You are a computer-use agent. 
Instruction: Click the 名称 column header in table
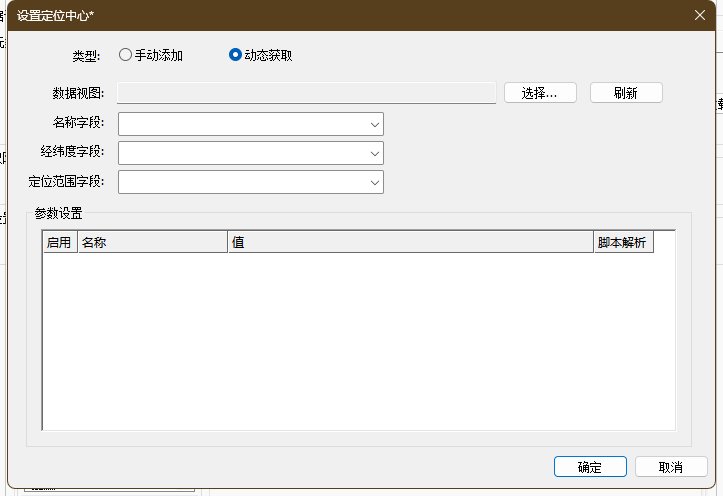152,243
